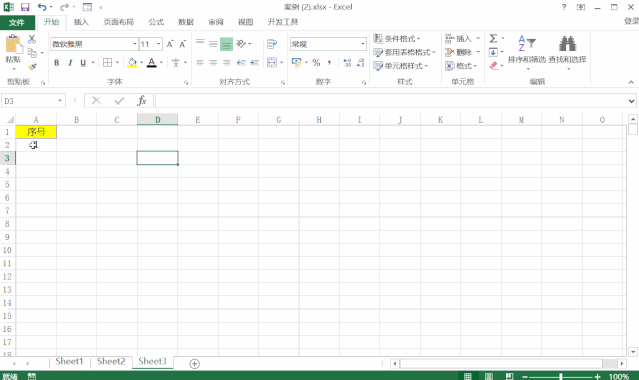Screen dimensions: 639x380
Task: Click the AutoSum sigma icon
Action: [493, 38]
